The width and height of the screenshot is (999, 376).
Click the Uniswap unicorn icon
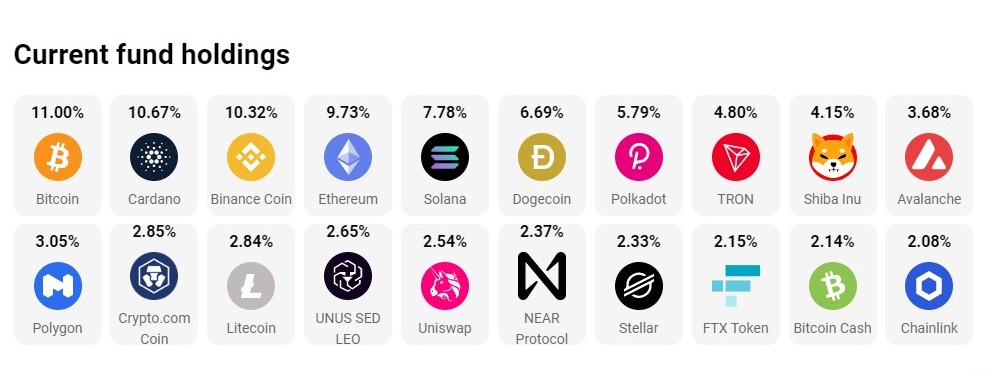445,286
